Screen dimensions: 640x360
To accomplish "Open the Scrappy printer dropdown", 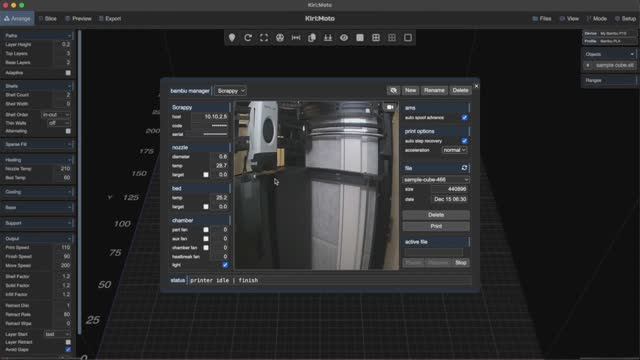I will (231, 91).
